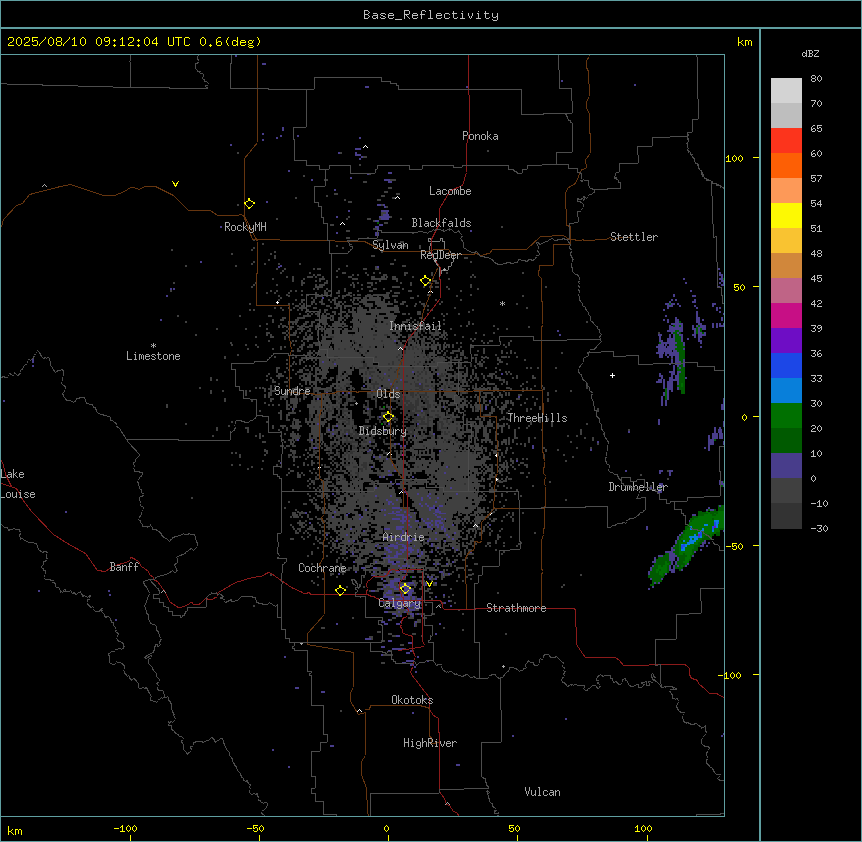Pick the purple 36-39 dBZ legend swatch
The image size is (862, 842).
click(786, 341)
